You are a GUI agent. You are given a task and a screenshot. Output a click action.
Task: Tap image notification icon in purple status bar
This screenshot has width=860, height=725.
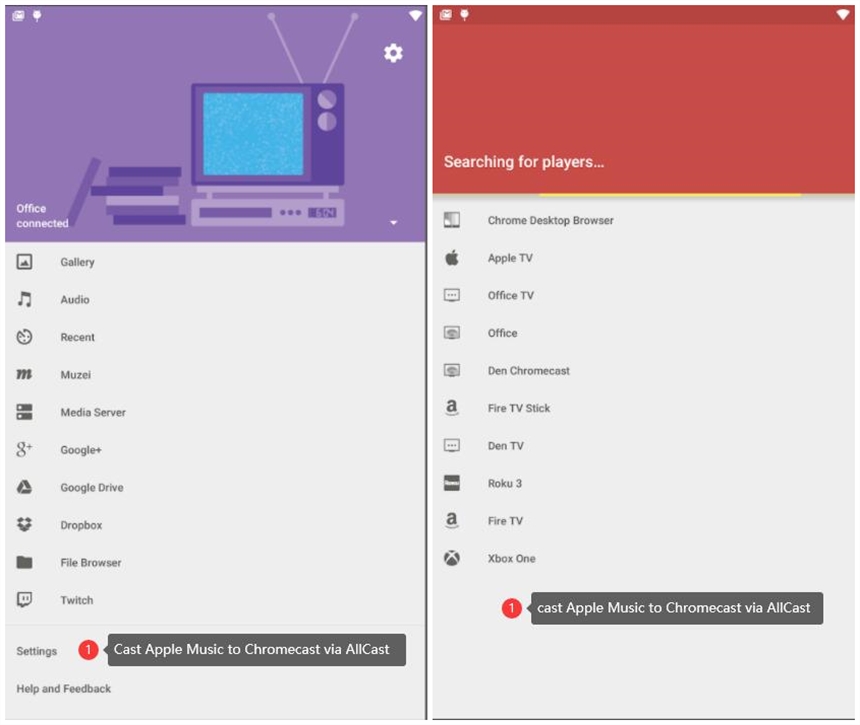[x=18, y=15]
